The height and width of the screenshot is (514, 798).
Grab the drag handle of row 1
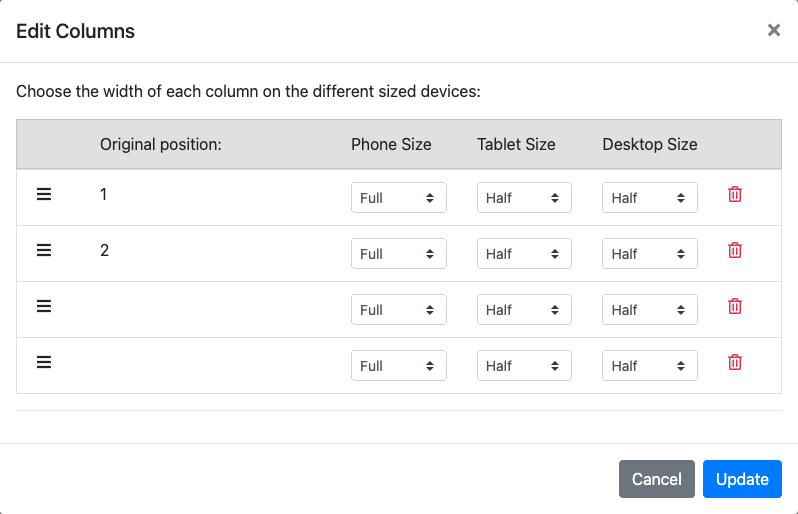(x=44, y=195)
